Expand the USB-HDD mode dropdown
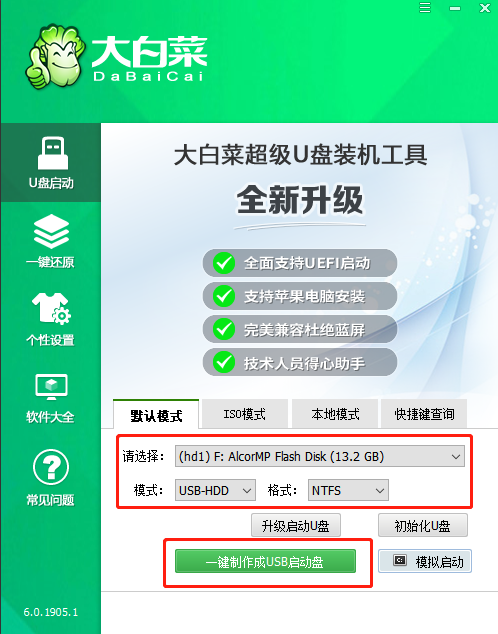The height and width of the screenshot is (634, 498). click(215, 490)
